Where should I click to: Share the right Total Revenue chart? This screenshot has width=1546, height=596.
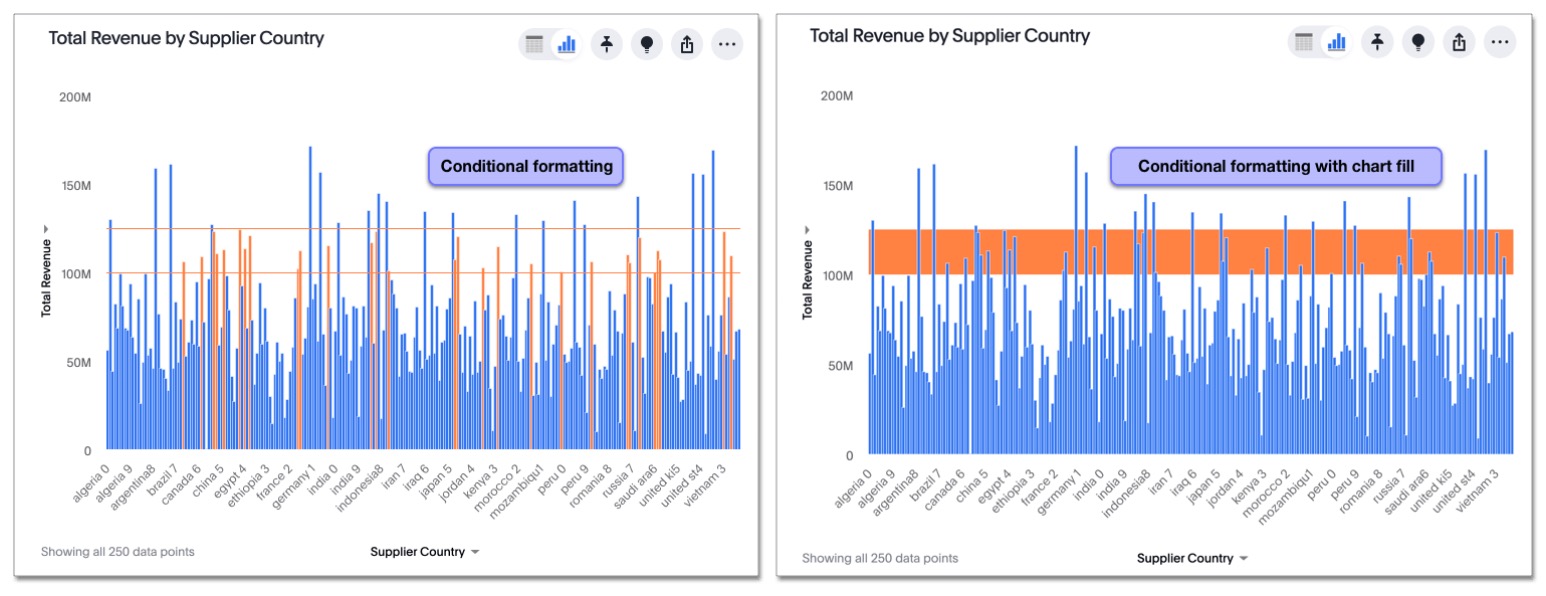(x=1459, y=42)
